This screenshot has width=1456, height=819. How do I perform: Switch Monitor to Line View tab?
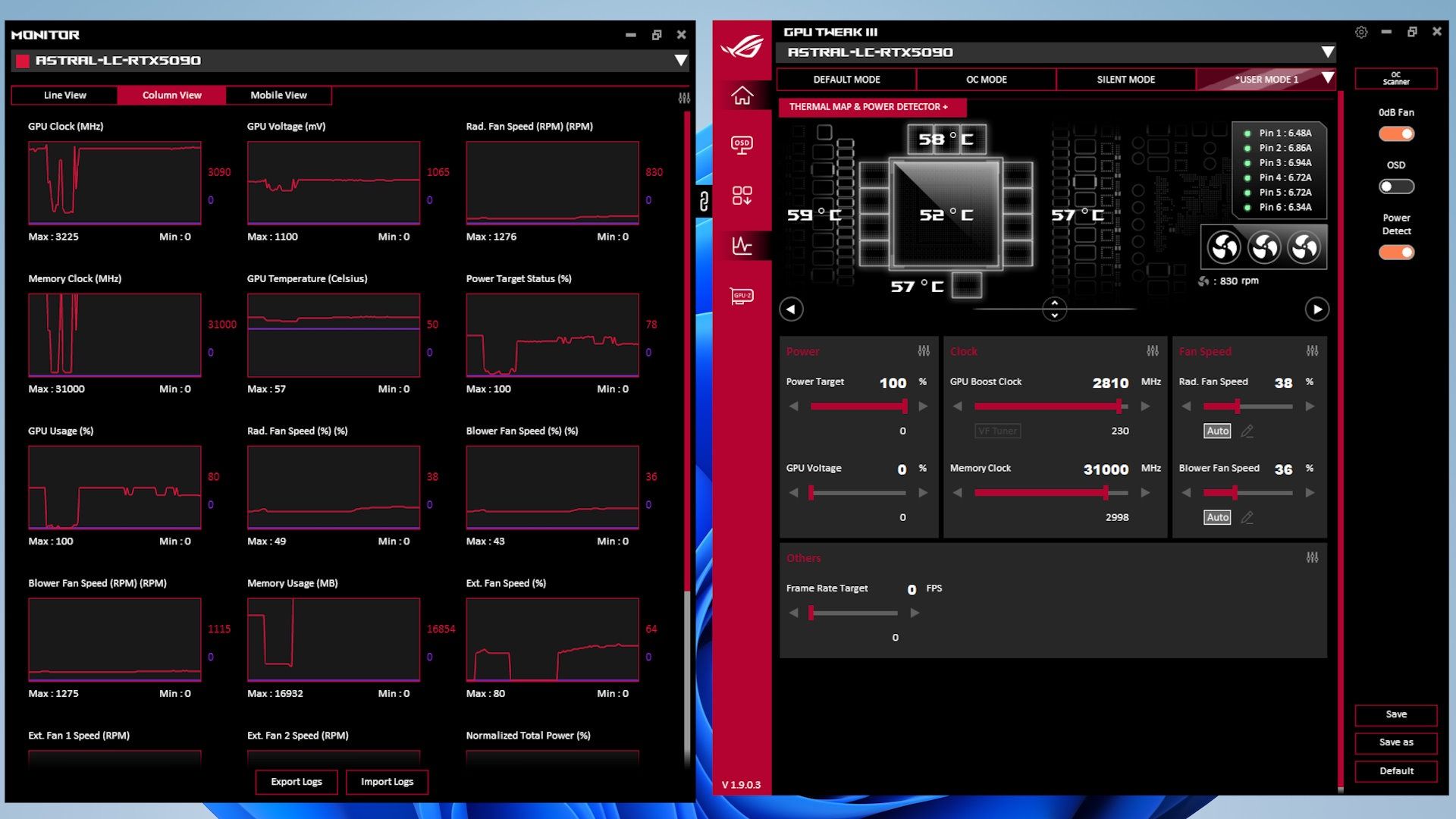pyautogui.click(x=64, y=96)
